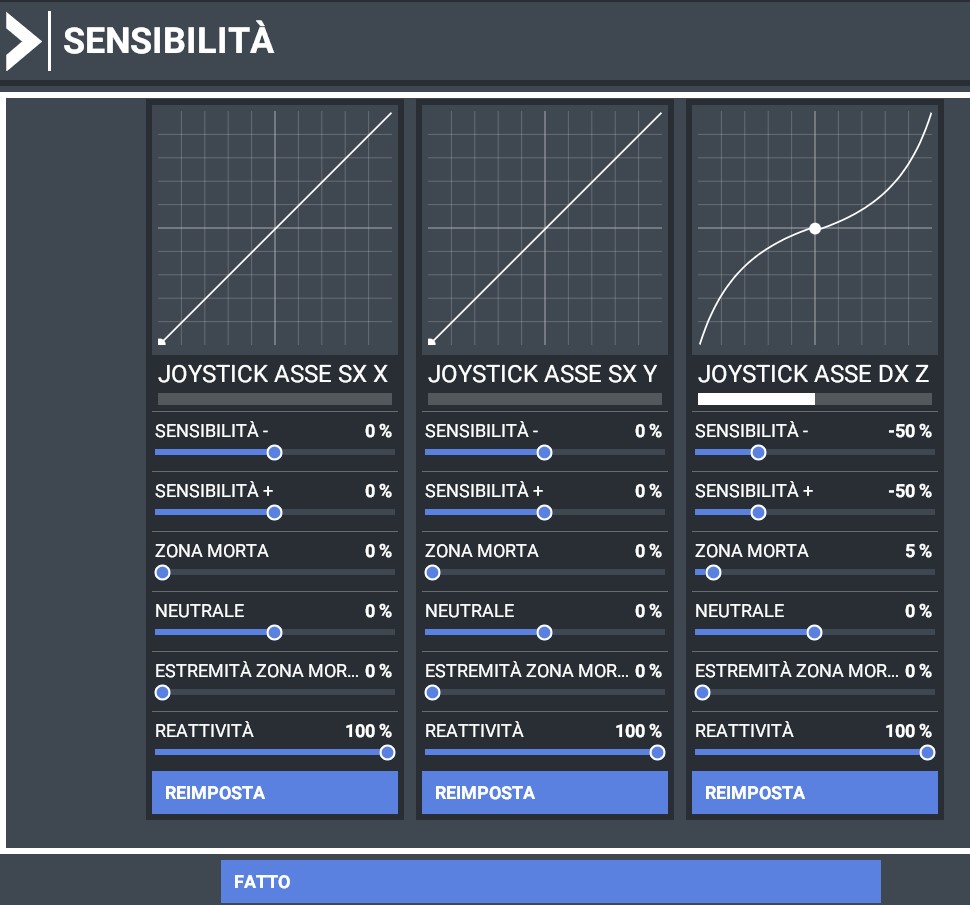Click the corner square handle on Asse SX Y graph

[x=432, y=341]
